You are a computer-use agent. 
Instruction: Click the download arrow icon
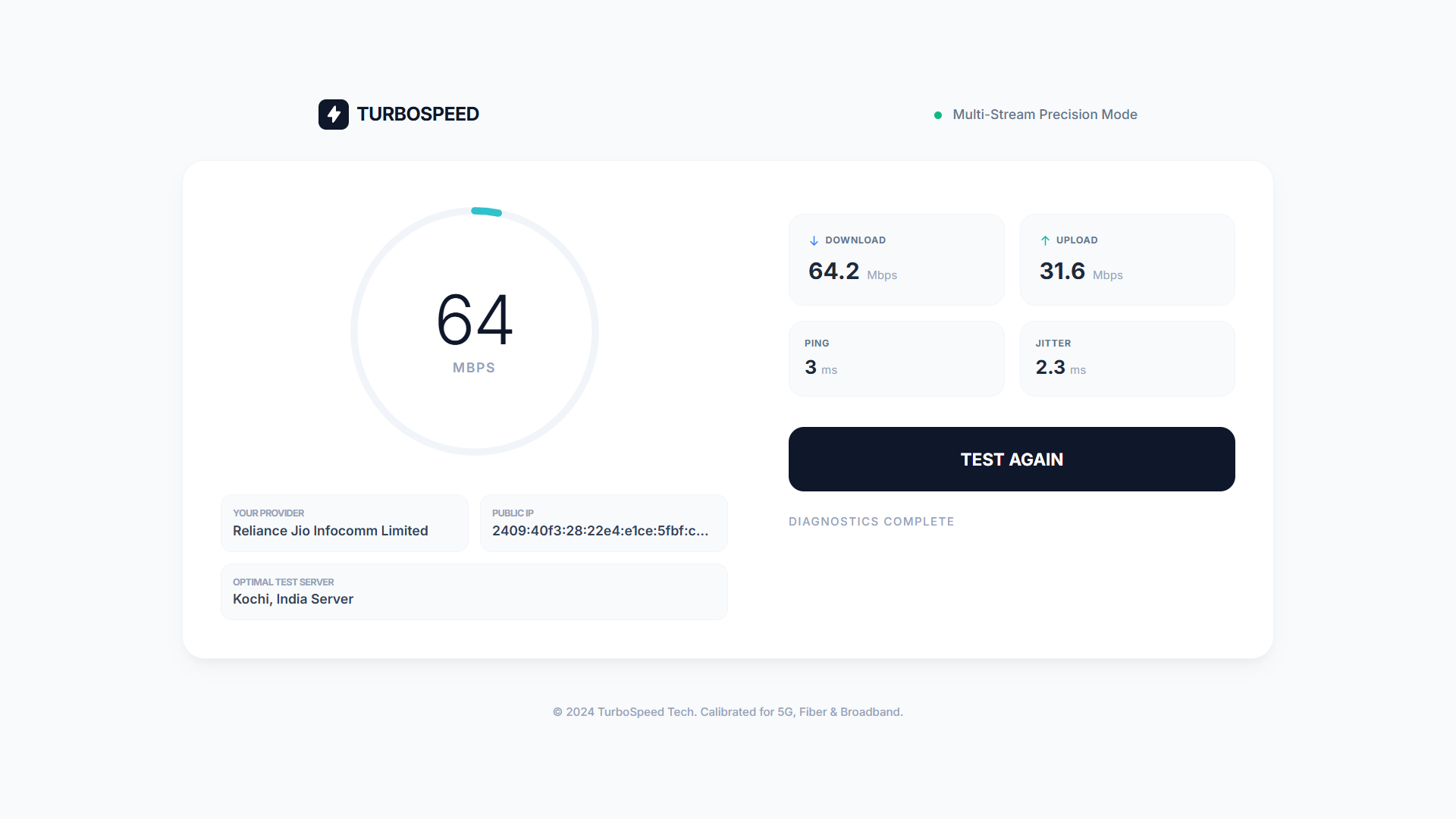pyautogui.click(x=814, y=240)
